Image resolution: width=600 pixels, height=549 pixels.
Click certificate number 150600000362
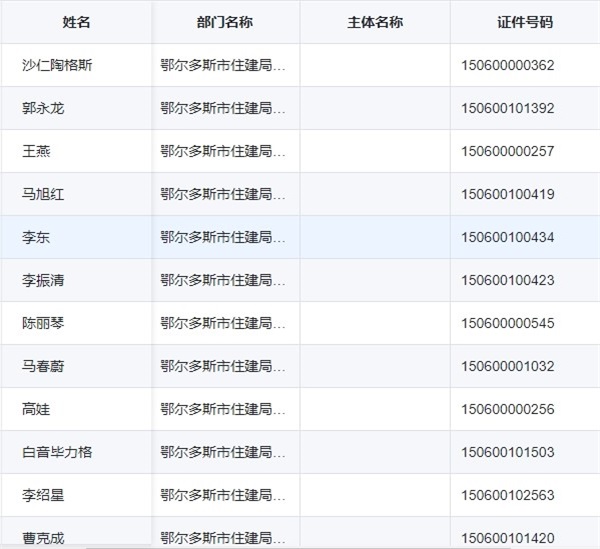click(x=508, y=65)
